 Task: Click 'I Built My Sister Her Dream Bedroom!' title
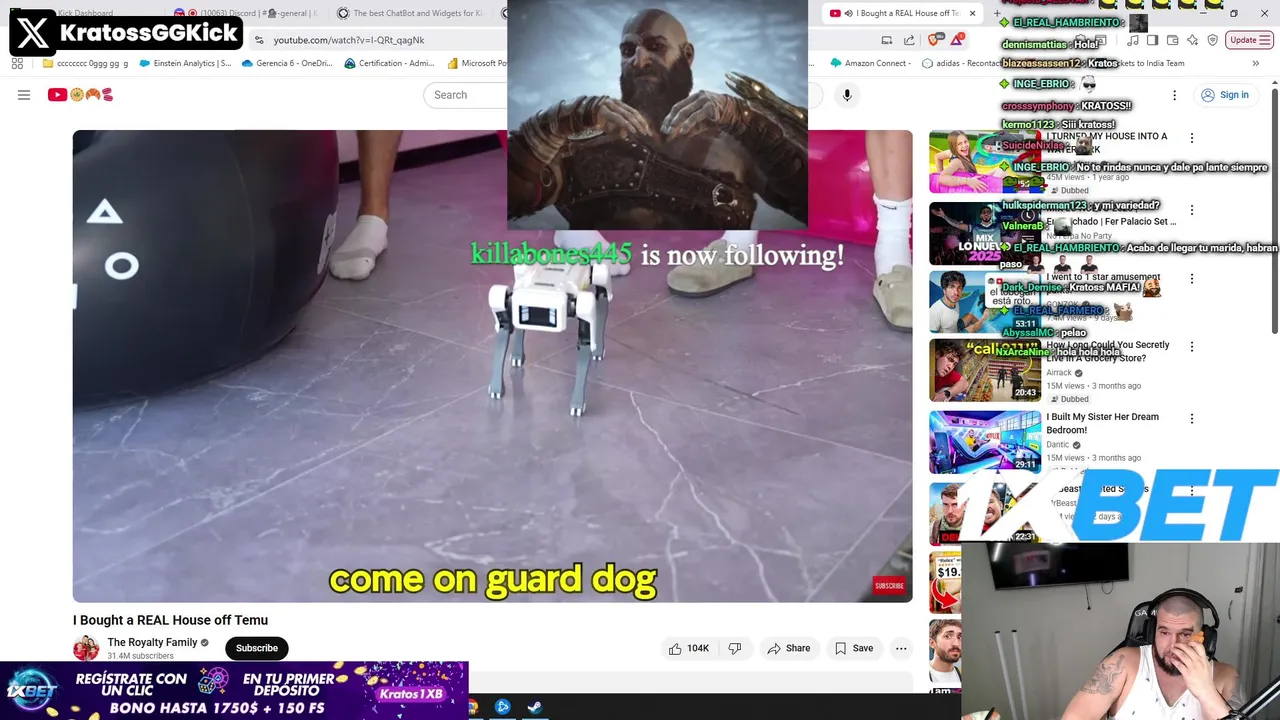[x=1102, y=423]
